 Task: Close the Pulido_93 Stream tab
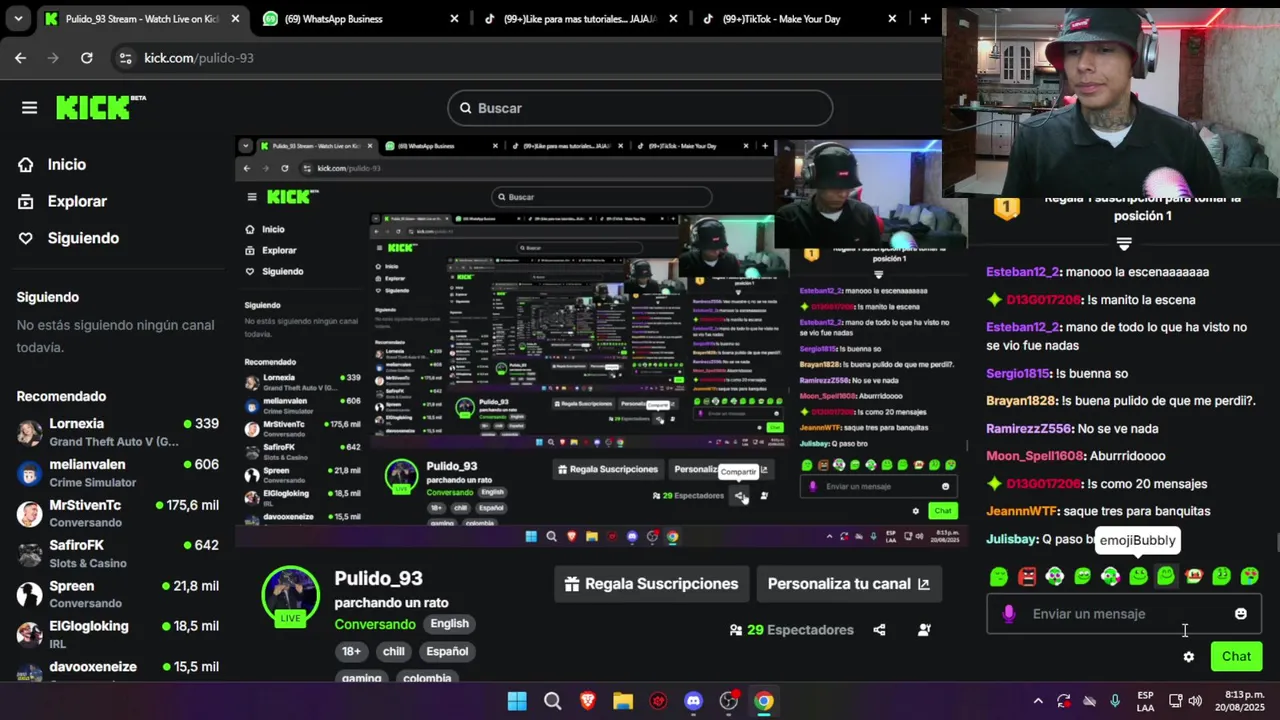235,18
